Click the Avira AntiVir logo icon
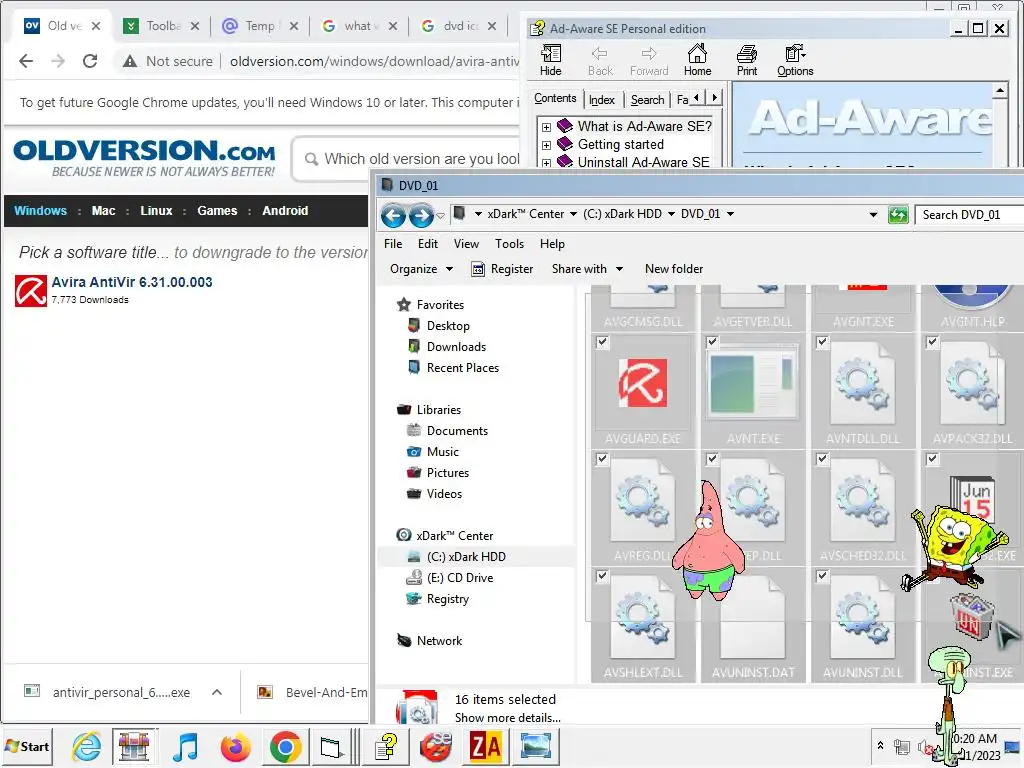 [31, 291]
